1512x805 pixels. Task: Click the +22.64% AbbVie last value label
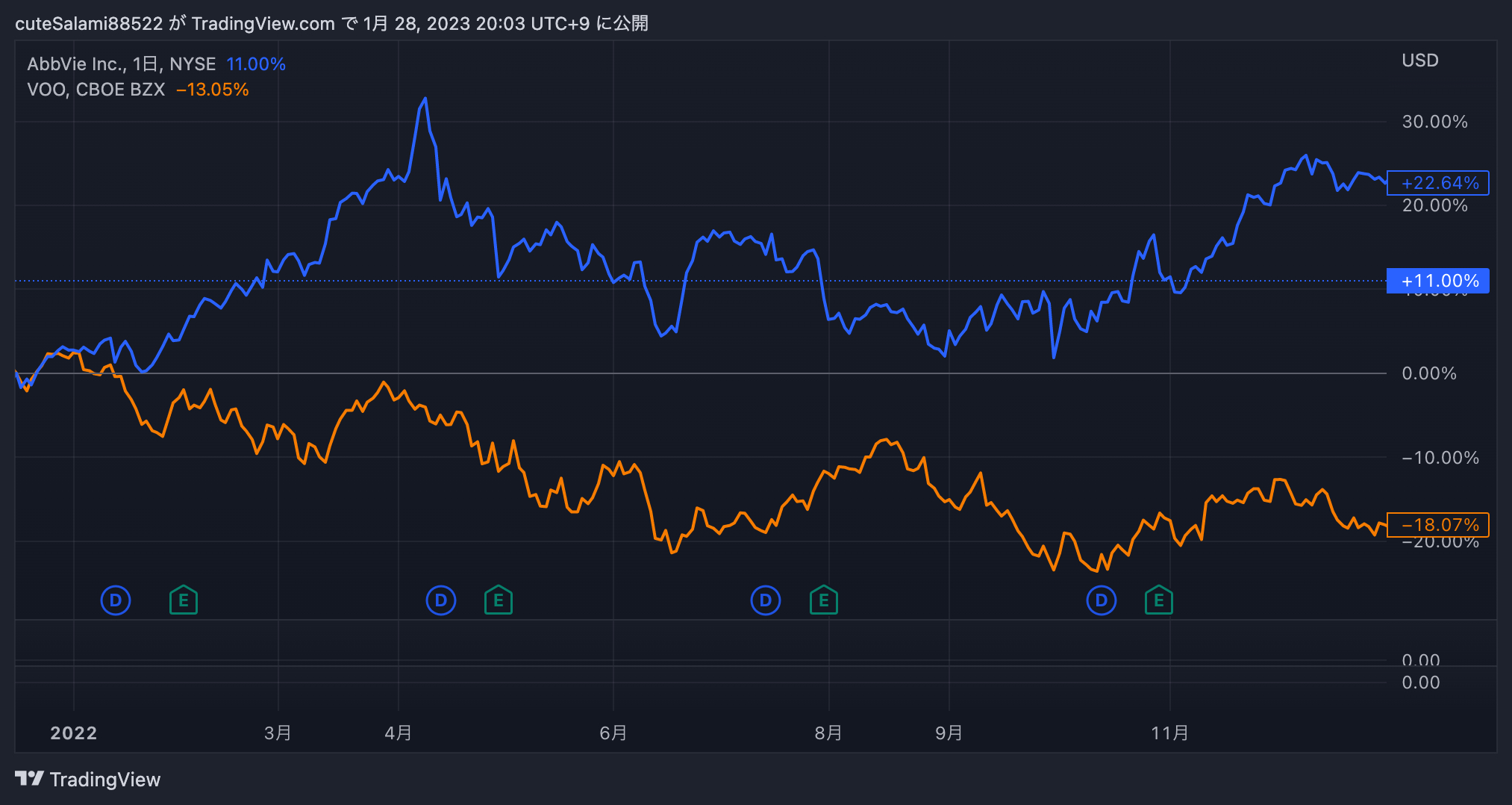tap(1438, 183)
